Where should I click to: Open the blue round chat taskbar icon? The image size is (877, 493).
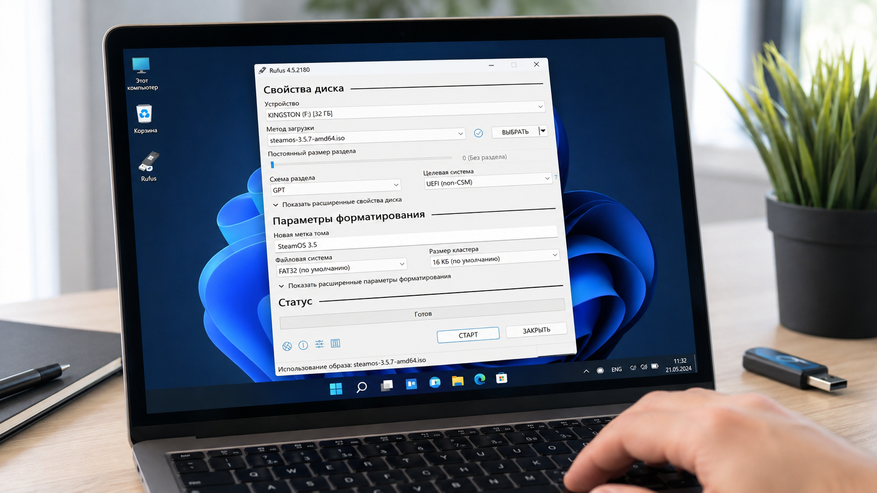tap(435, 382)
